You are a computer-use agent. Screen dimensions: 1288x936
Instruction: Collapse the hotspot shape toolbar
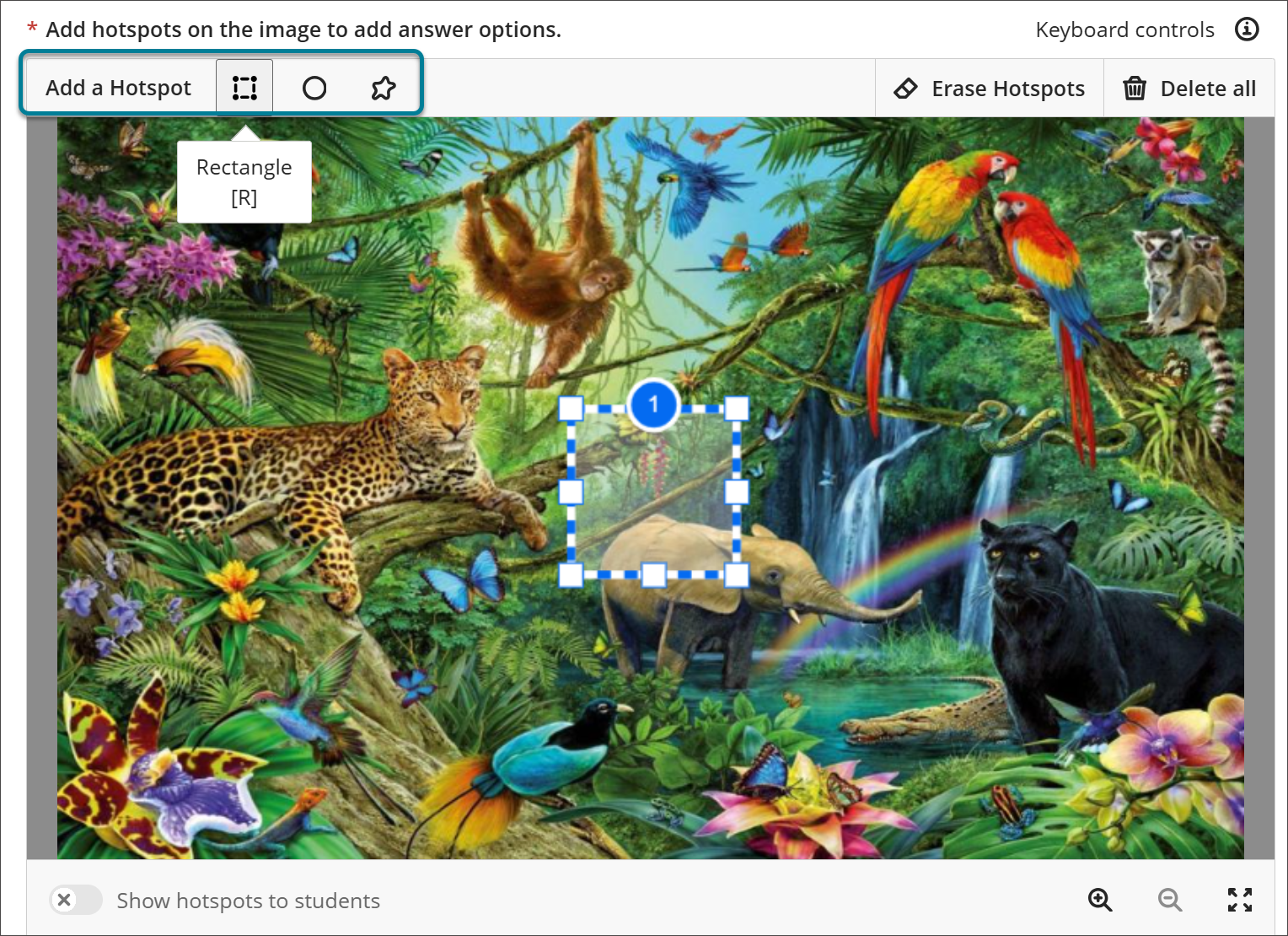click(x=119, y=86)
